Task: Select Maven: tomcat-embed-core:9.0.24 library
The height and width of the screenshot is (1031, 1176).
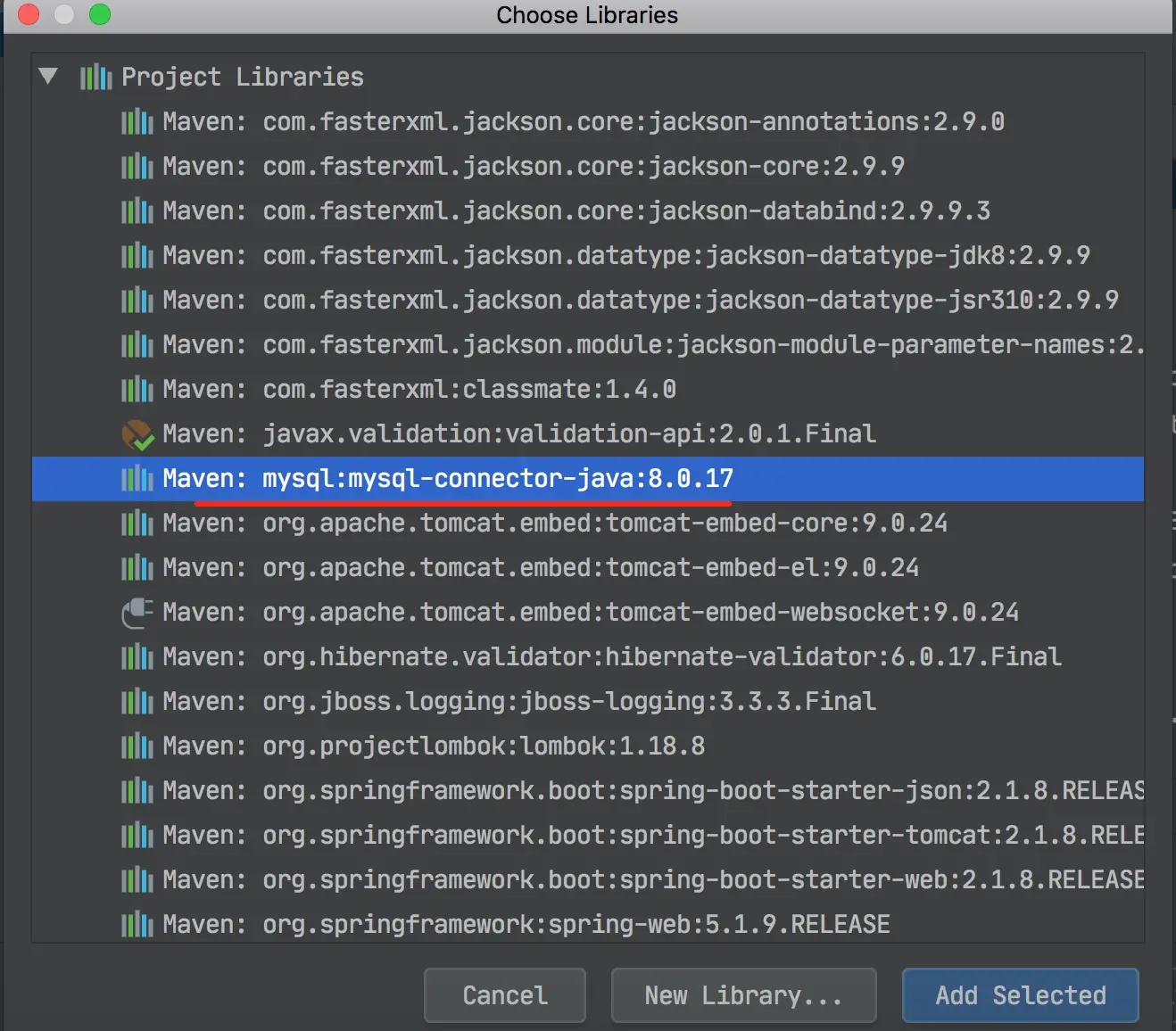Action: pyautogui.click(x=588, y=523)
